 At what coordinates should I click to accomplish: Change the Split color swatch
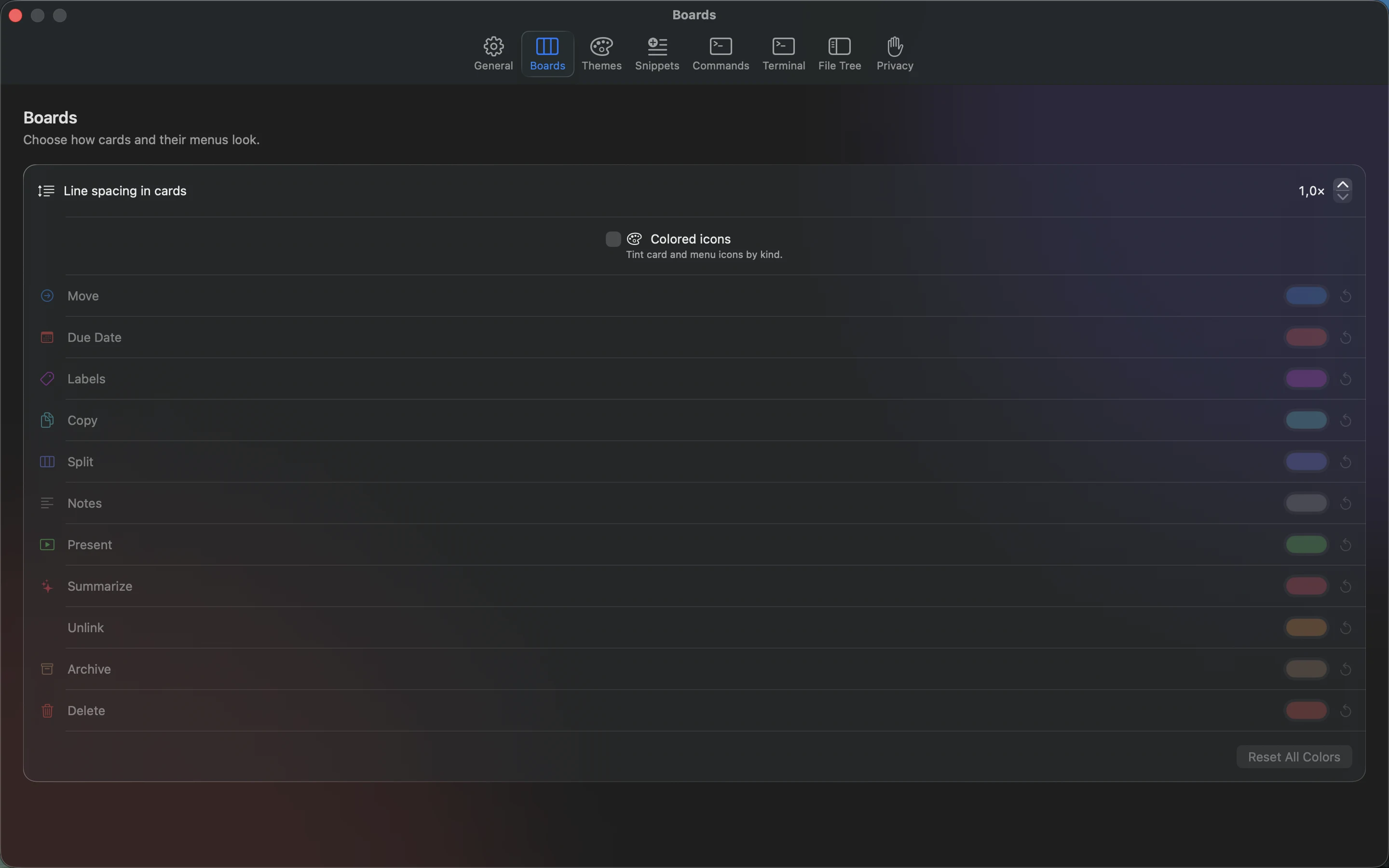coord(1306,461)
